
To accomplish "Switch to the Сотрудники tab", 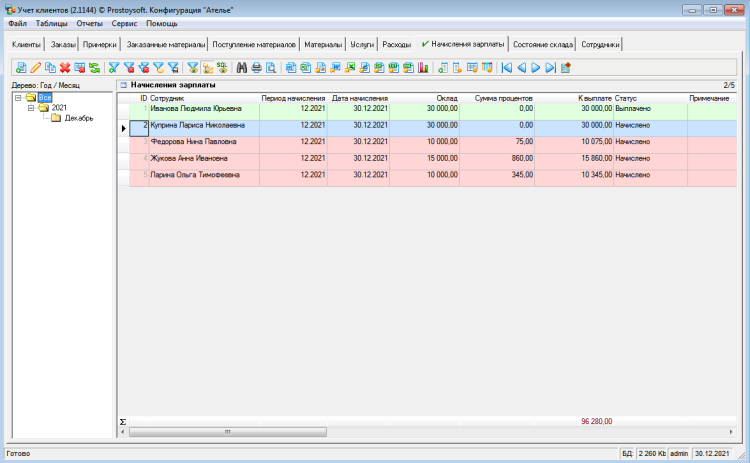I will click(600, 45).
